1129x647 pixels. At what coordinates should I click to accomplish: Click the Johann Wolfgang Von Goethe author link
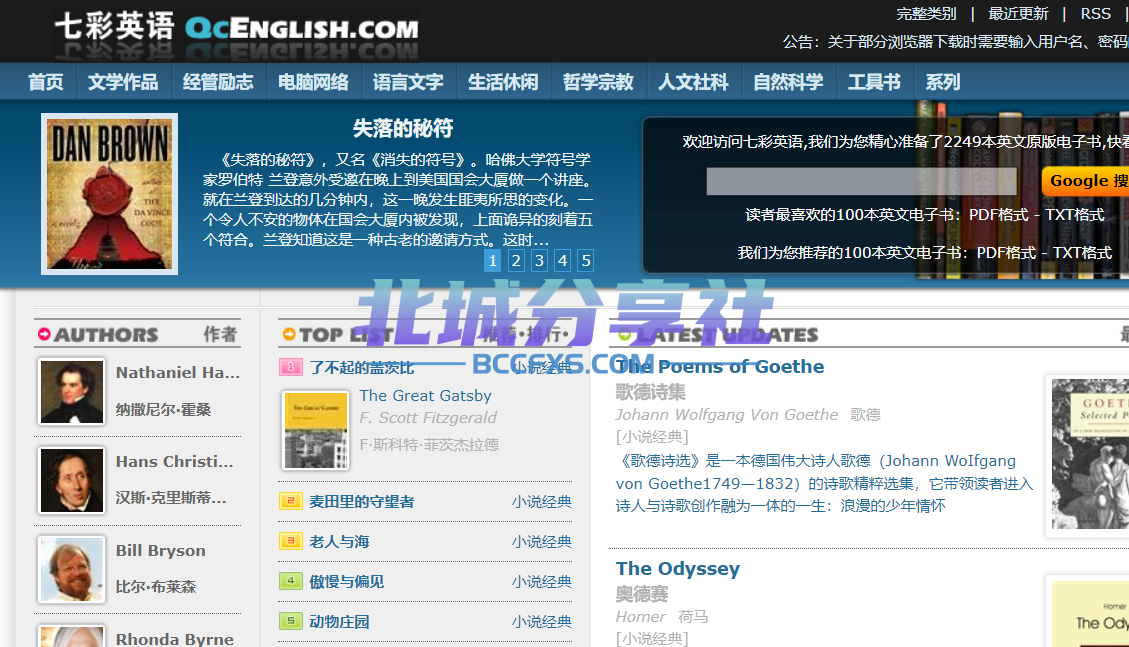(x=727, y=415)
